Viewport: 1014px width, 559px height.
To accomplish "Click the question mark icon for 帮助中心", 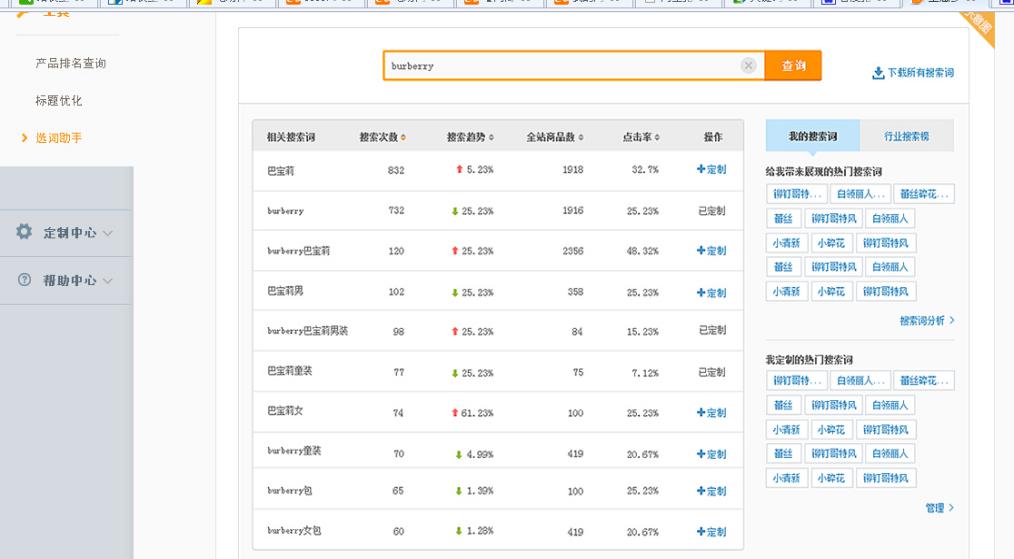I will (x=26, y=280).
